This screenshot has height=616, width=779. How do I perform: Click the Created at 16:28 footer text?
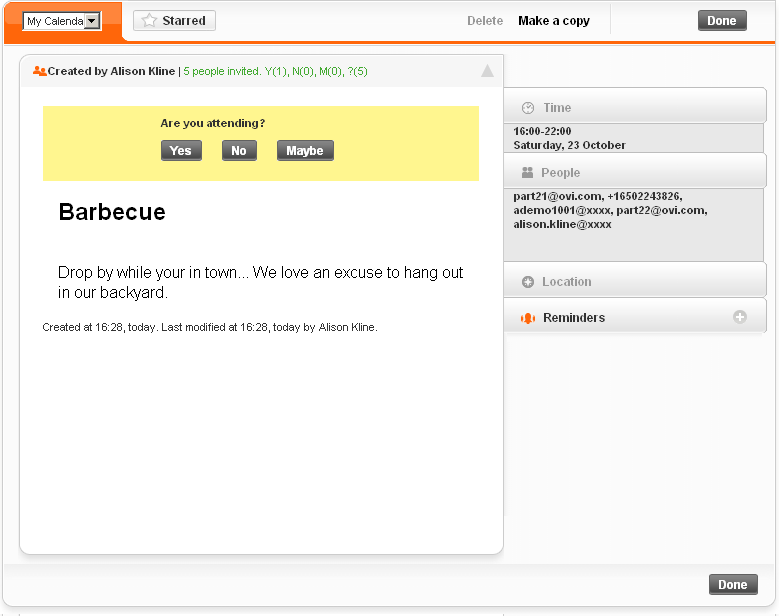pyautogui.click(x=210, y=327)
